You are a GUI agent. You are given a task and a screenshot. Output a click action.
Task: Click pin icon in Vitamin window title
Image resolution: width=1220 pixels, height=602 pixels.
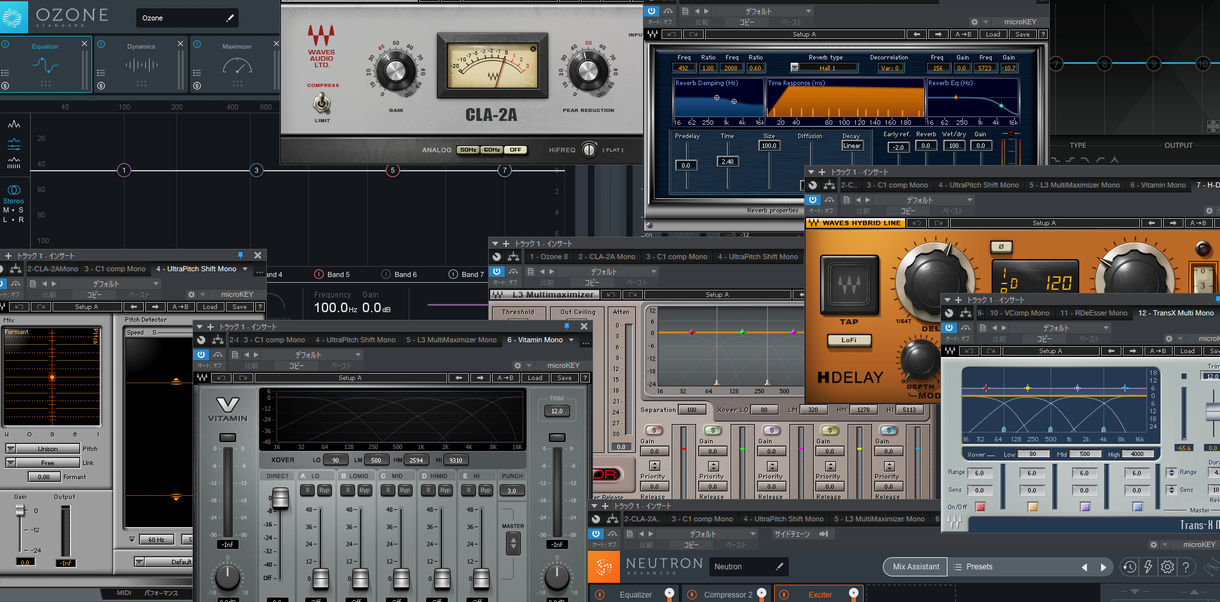pyautogui.click(x=567, y=327)
